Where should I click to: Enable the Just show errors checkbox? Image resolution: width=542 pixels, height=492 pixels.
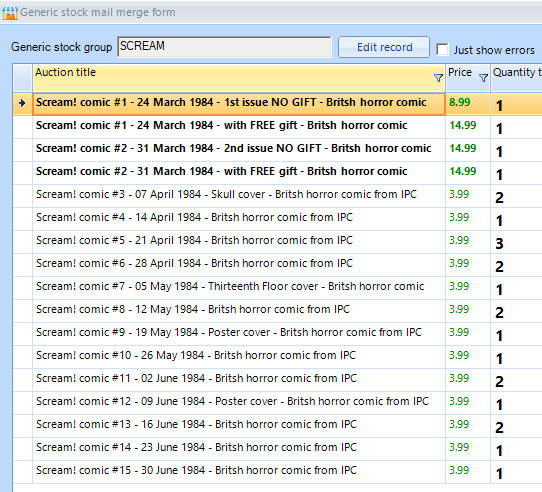click(442, 49)
